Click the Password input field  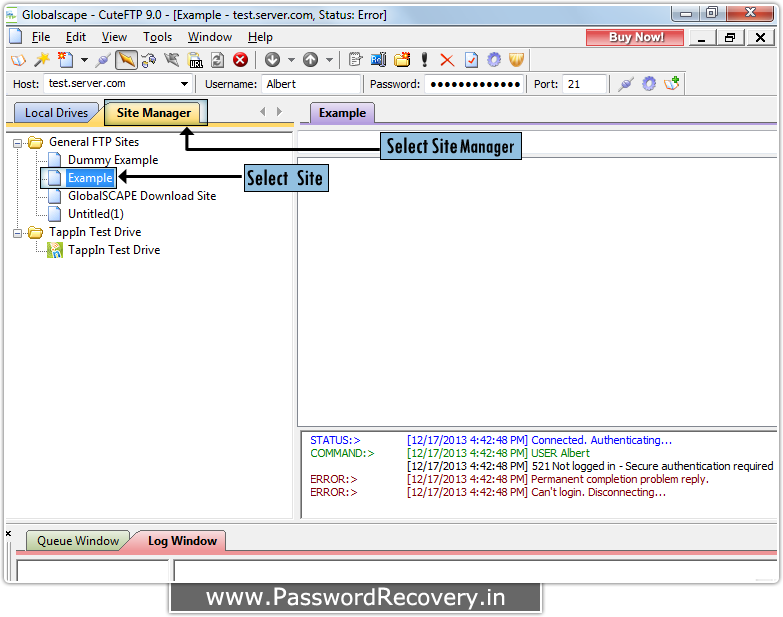(x=474, y=84)
